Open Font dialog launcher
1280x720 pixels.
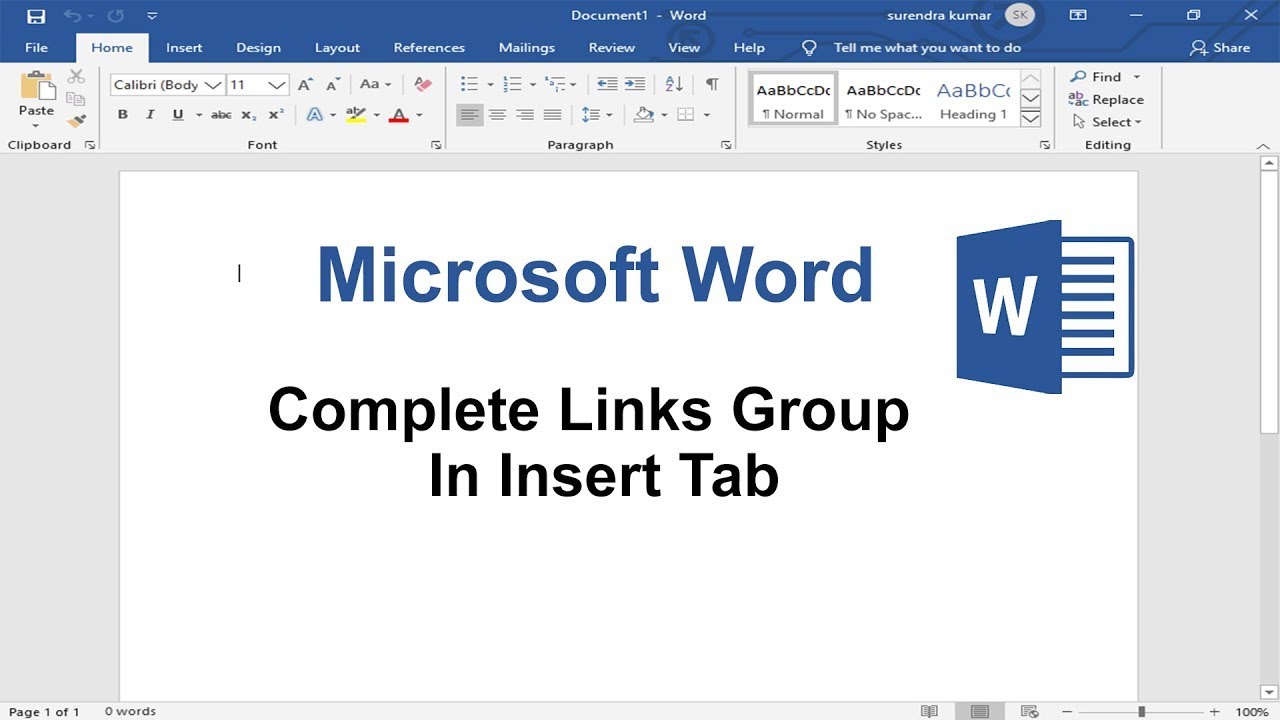click(x=436, y=145)
